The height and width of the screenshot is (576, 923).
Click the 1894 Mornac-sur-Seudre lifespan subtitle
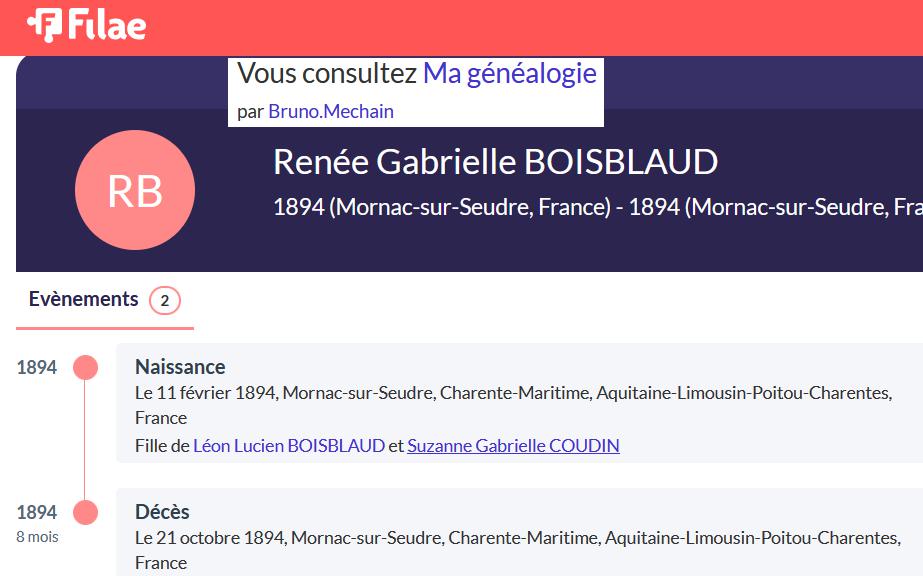tap(598, 207)
